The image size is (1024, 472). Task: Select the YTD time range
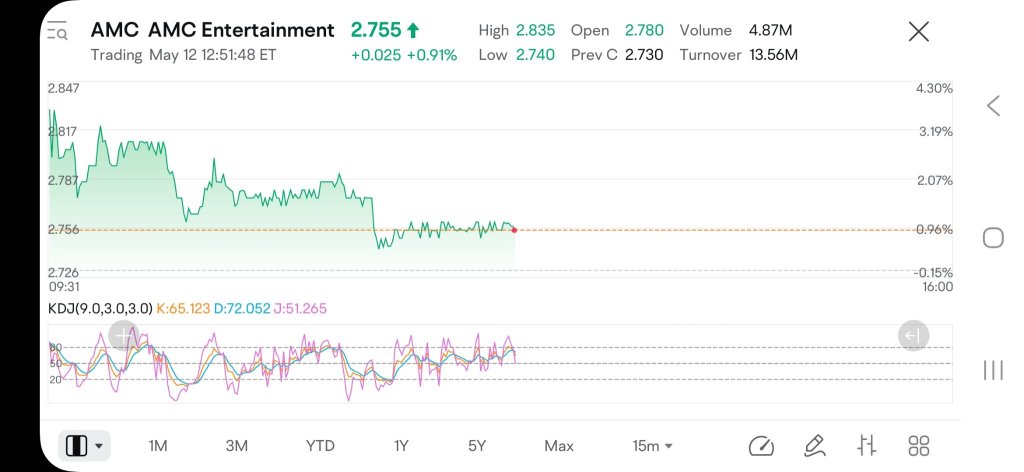(320, 446)
